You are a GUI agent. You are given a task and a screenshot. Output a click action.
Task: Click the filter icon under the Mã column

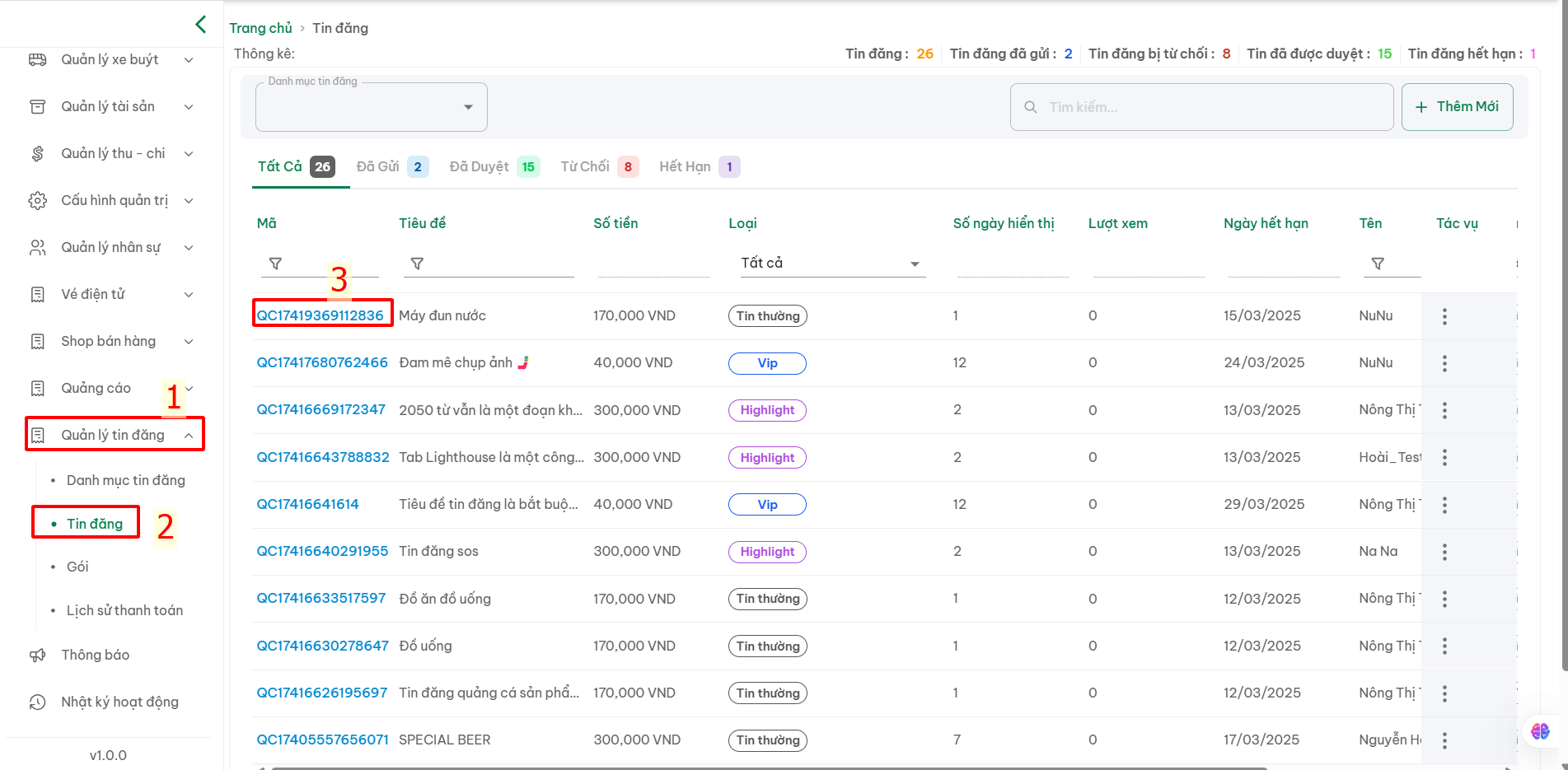click(276, 264)
